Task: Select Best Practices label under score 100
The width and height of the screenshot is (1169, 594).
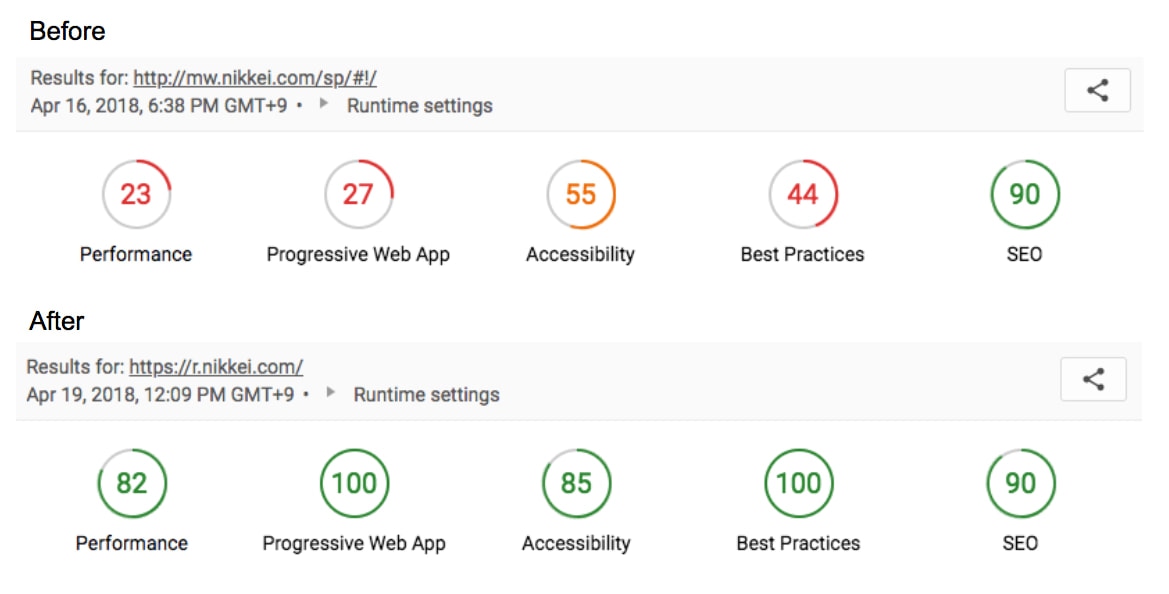Action: tap(798, 543)
